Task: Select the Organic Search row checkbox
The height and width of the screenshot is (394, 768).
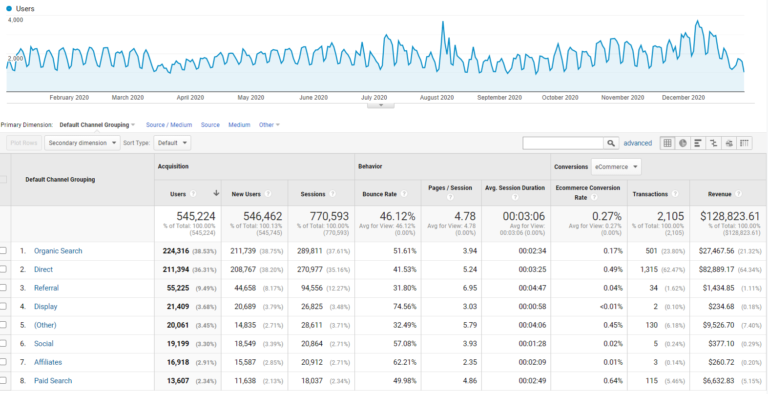Action: point(3,251)
